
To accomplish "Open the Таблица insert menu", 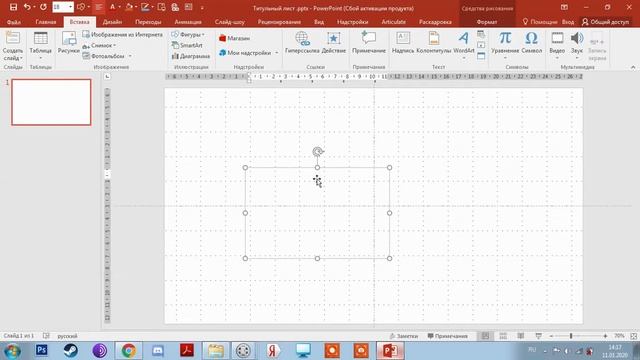I will point(40,44).
